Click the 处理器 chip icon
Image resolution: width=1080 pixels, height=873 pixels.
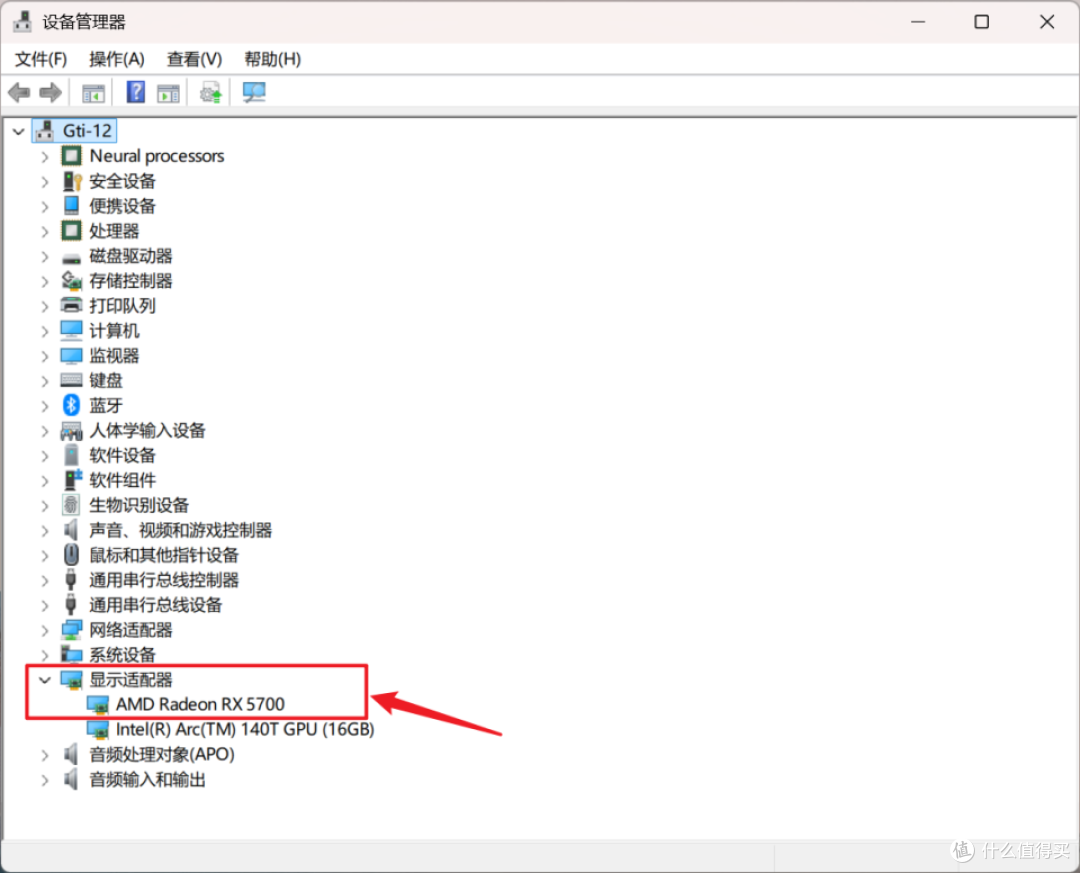72,231
